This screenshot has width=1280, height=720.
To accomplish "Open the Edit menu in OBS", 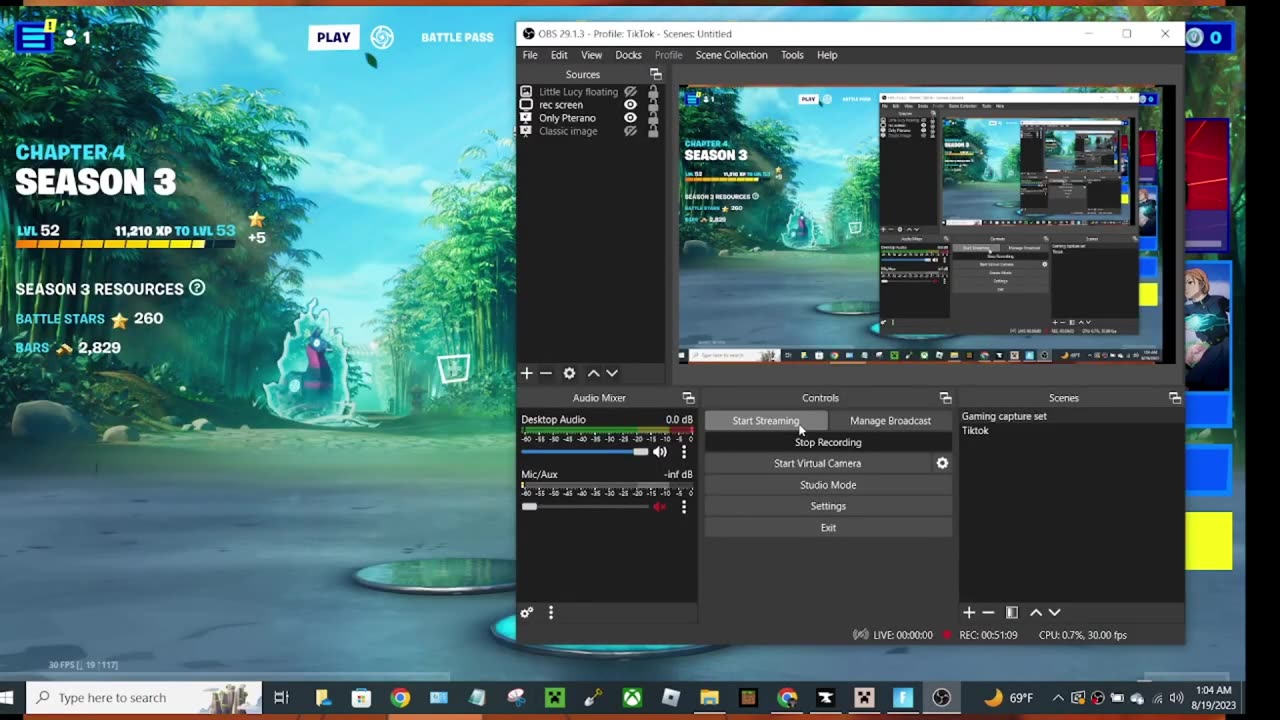I will pos(559,55).
